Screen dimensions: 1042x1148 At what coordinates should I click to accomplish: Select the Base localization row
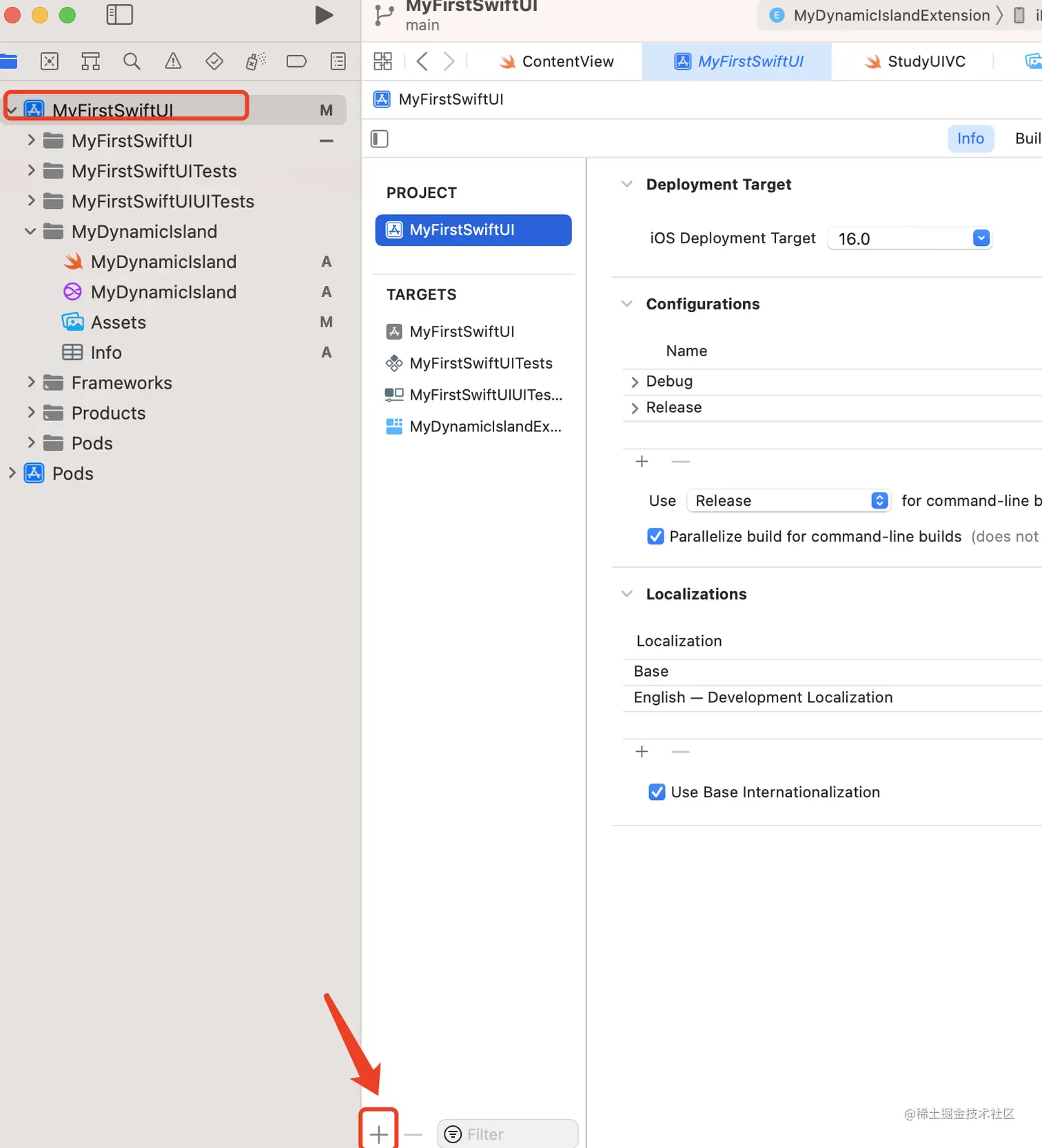pyautogui.click(x=832, y=671)
